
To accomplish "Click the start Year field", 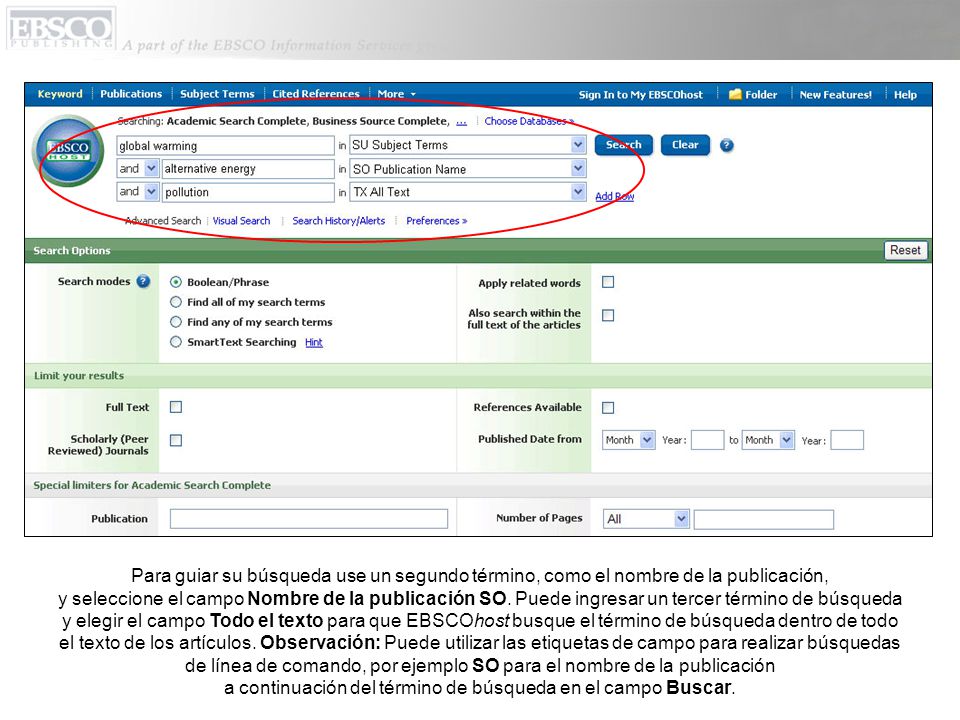I will [x=708, y=440].
